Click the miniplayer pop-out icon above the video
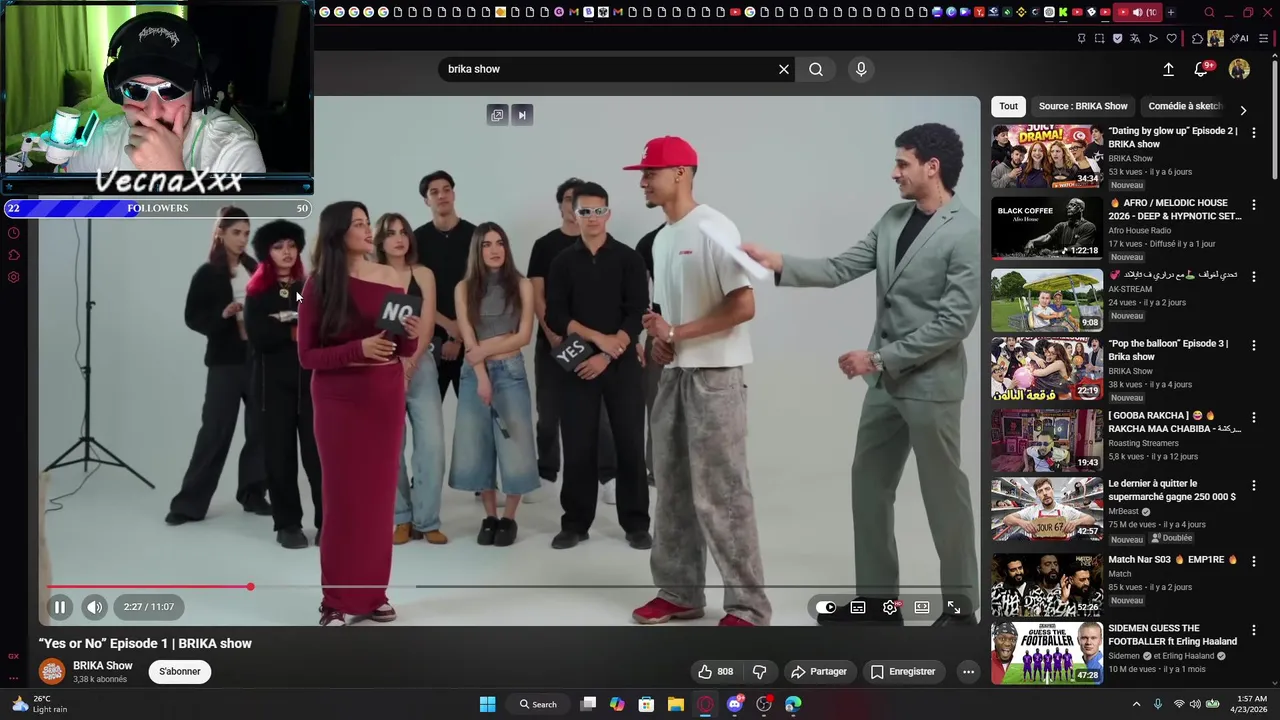 click(x=497, y=115)
